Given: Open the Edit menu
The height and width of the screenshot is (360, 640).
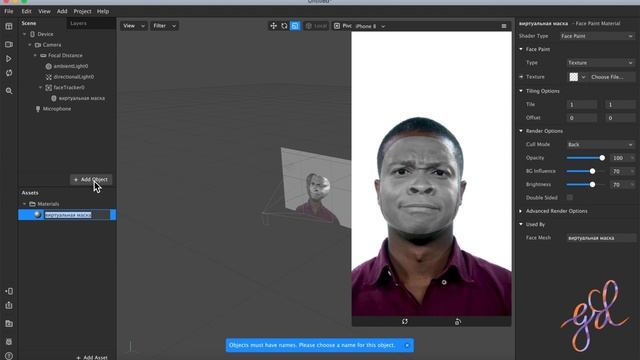Looking at the screenshot, I should click(x=27, y=11).
